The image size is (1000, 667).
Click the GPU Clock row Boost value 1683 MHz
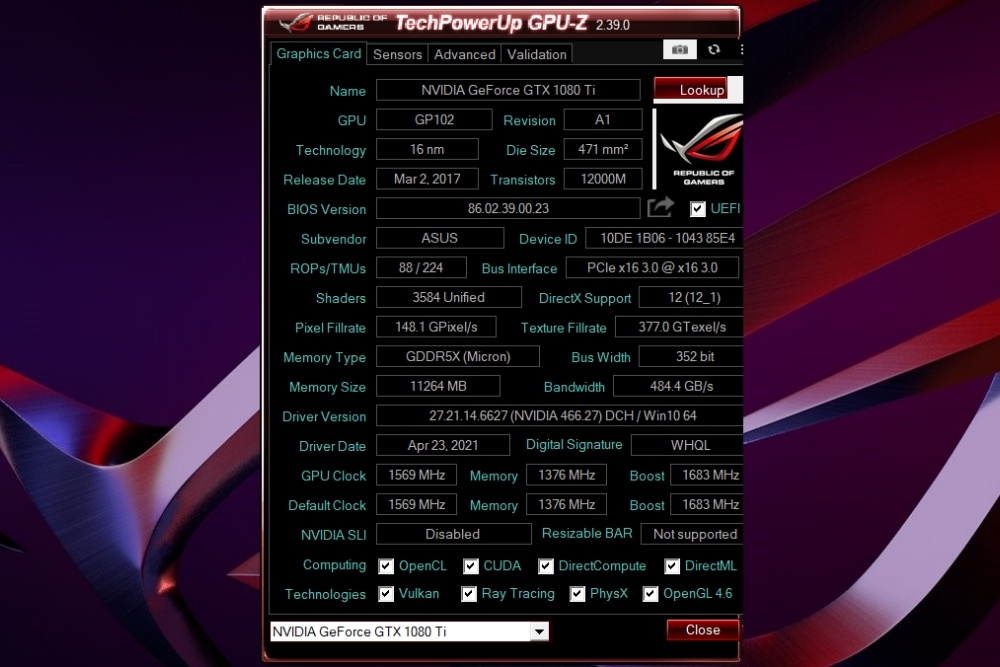click(707, 474)
